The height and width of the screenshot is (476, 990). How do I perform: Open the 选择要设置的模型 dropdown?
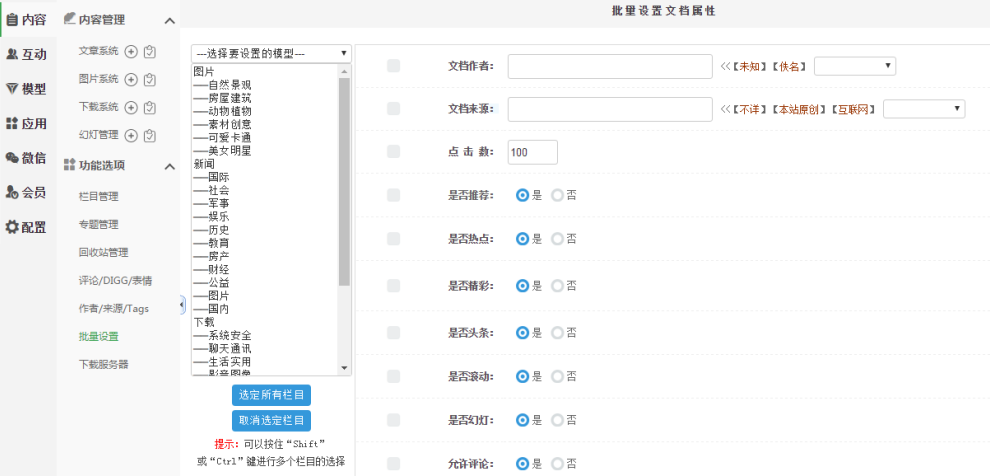pyautogui.click(x=271, y=53)
